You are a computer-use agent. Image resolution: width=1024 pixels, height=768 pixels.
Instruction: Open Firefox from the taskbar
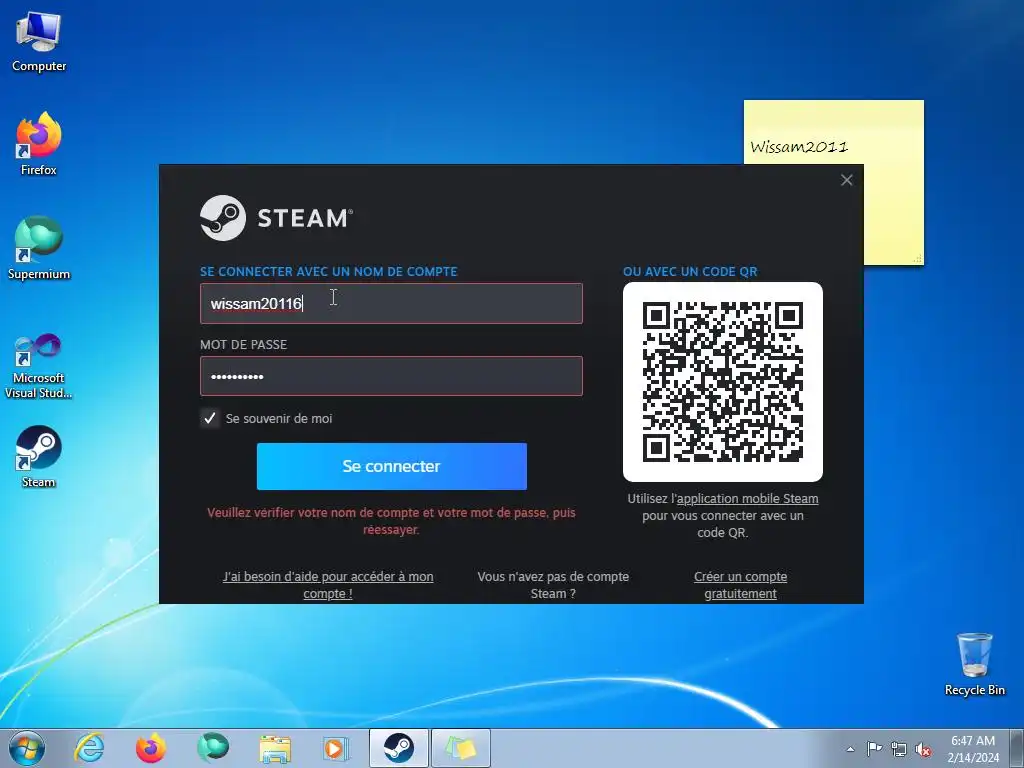[151, 748]
